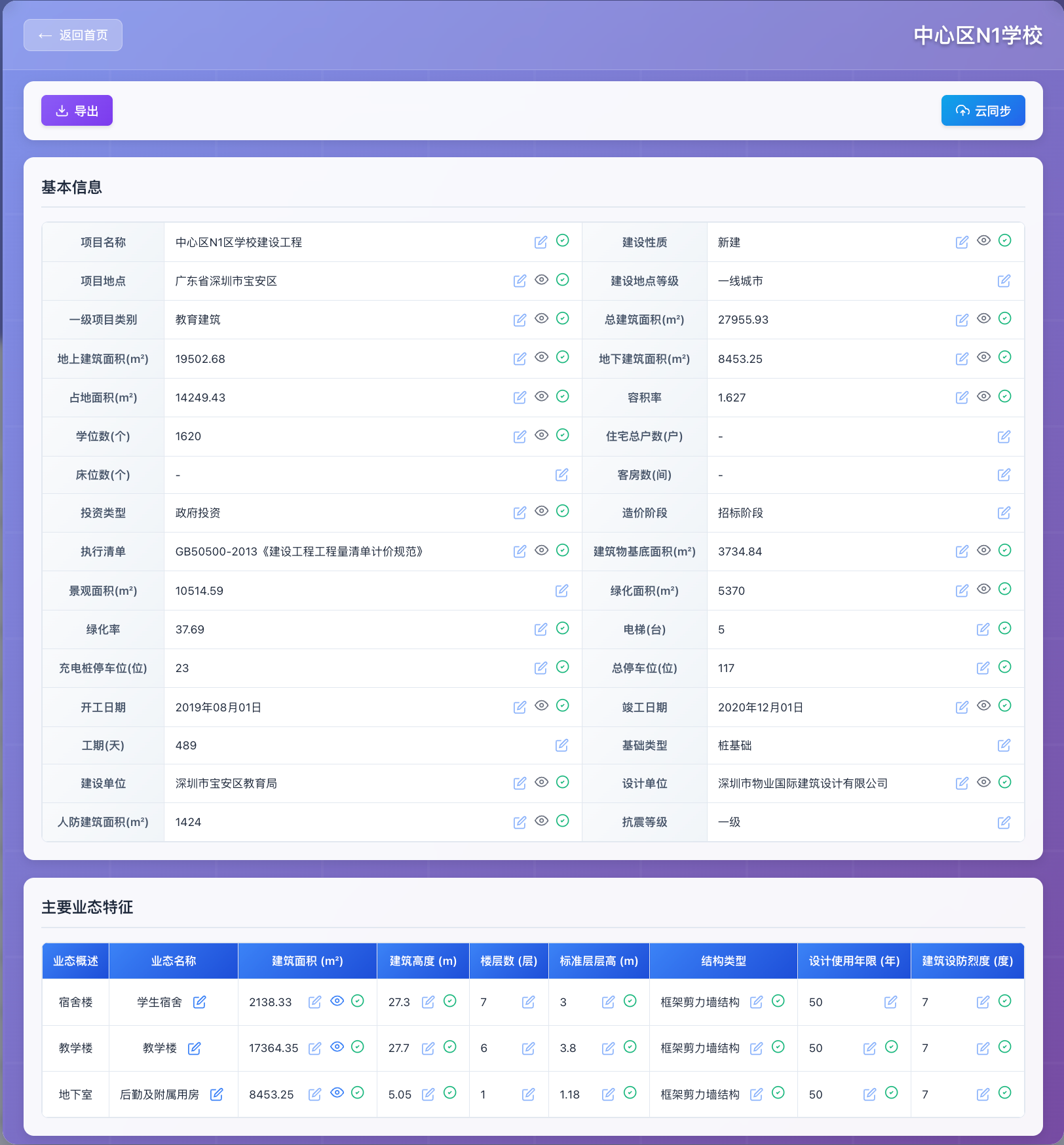Toggle visibility eye for 设计单位

point(983,782)
